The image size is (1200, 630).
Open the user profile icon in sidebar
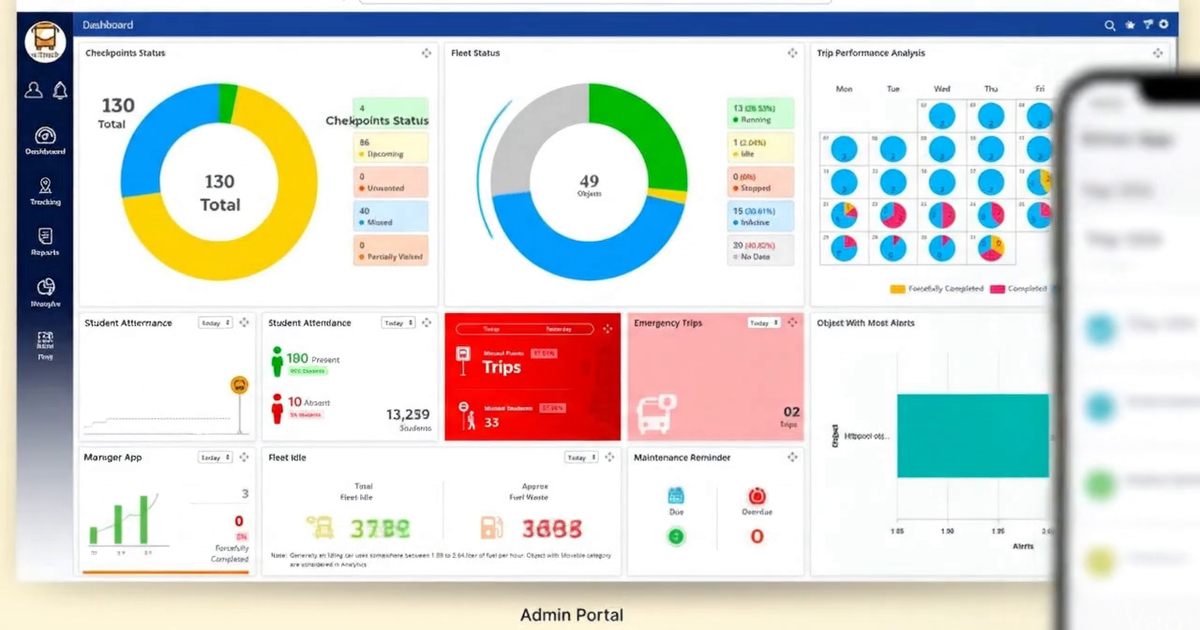tap(34, 90)
